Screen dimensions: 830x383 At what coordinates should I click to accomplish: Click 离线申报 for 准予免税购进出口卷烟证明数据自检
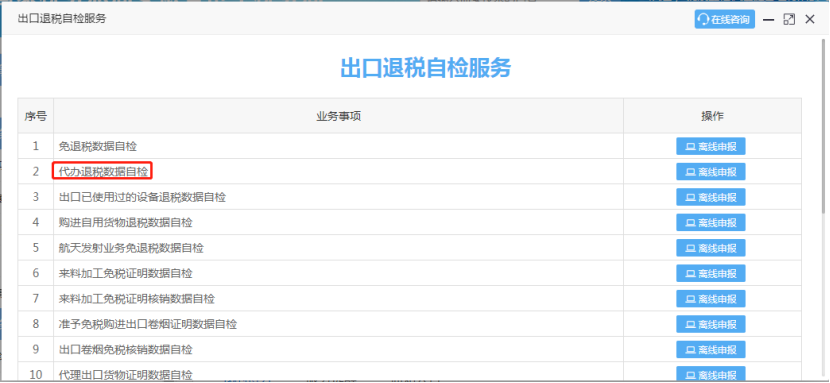[x=710, y=324]
